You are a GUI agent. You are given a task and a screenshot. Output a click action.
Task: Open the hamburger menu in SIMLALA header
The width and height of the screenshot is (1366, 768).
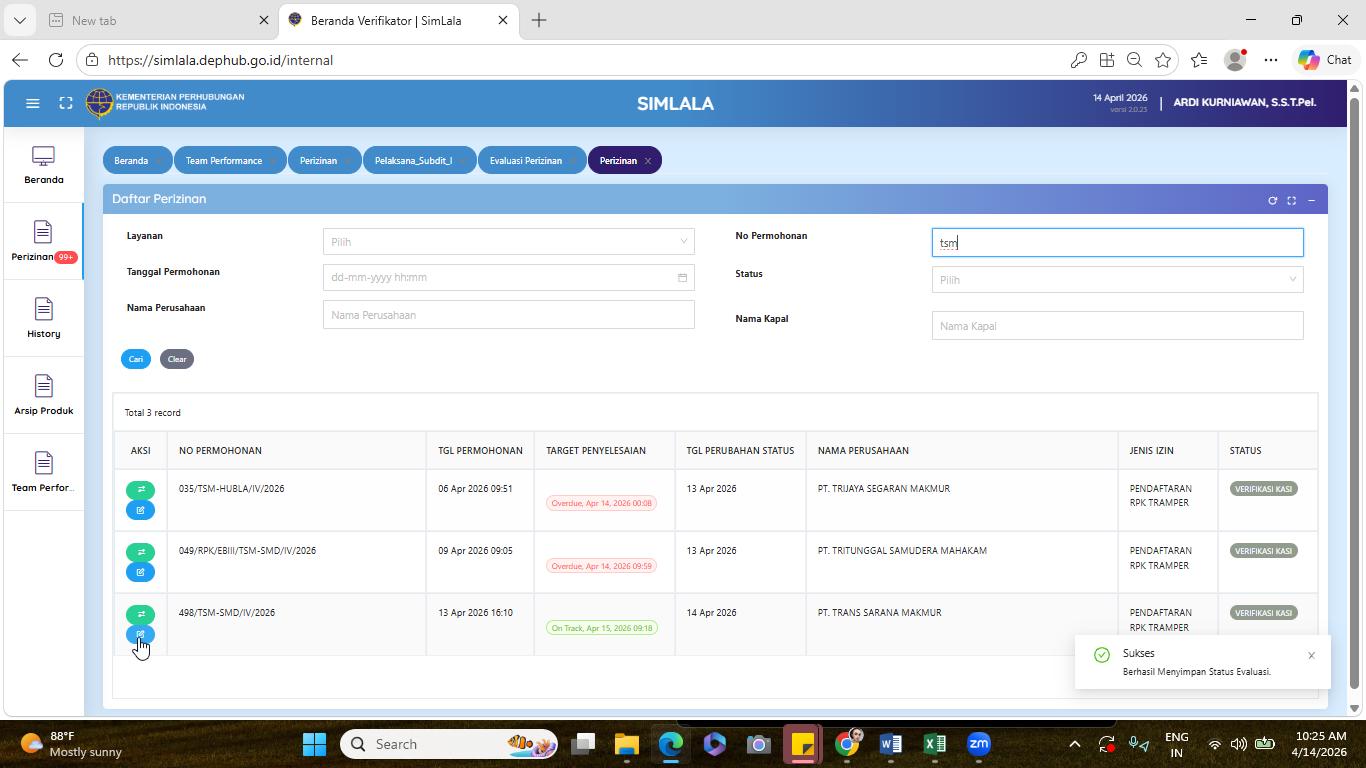click(32, 103)
